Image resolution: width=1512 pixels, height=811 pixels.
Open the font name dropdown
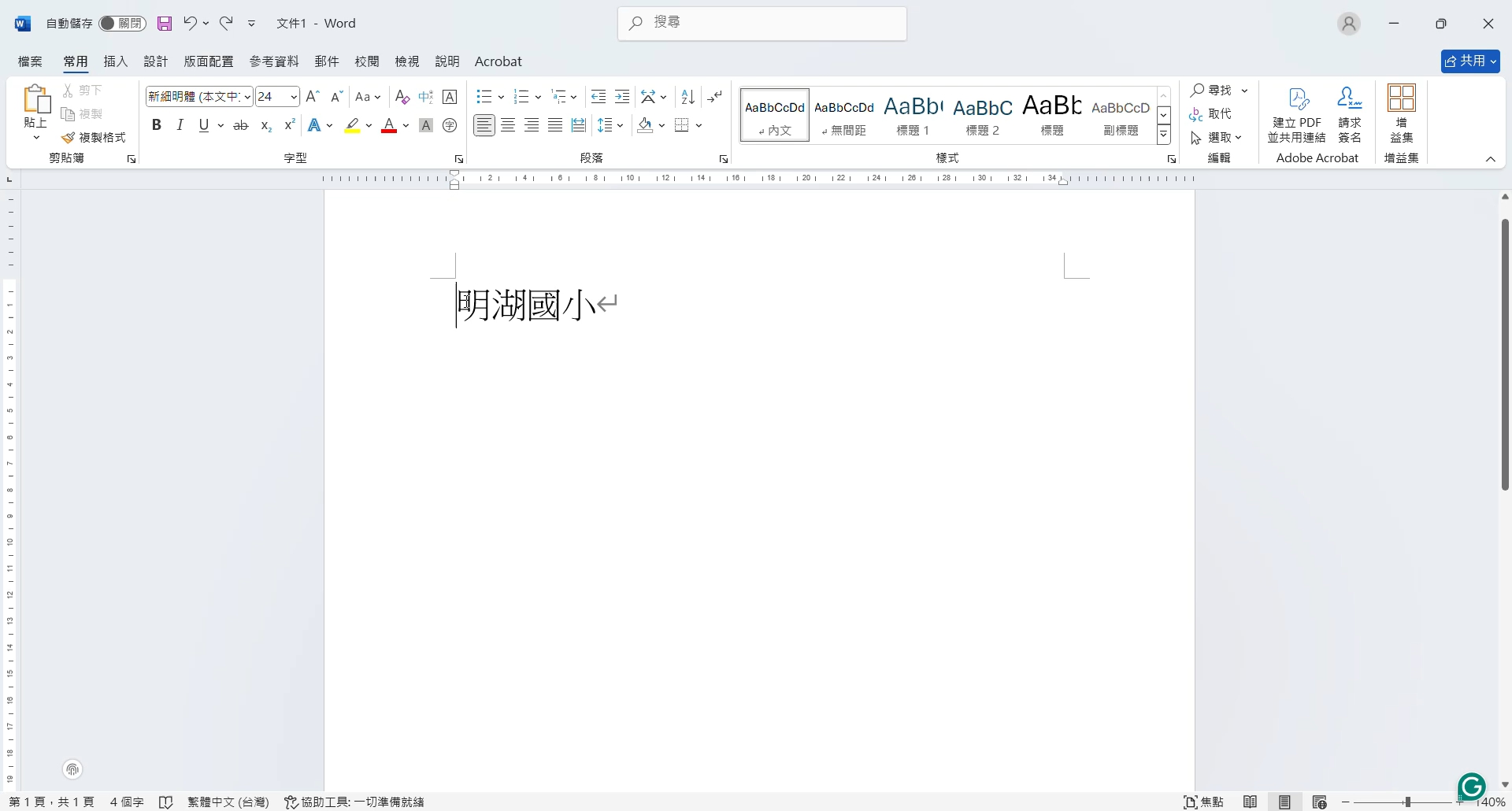247,97
